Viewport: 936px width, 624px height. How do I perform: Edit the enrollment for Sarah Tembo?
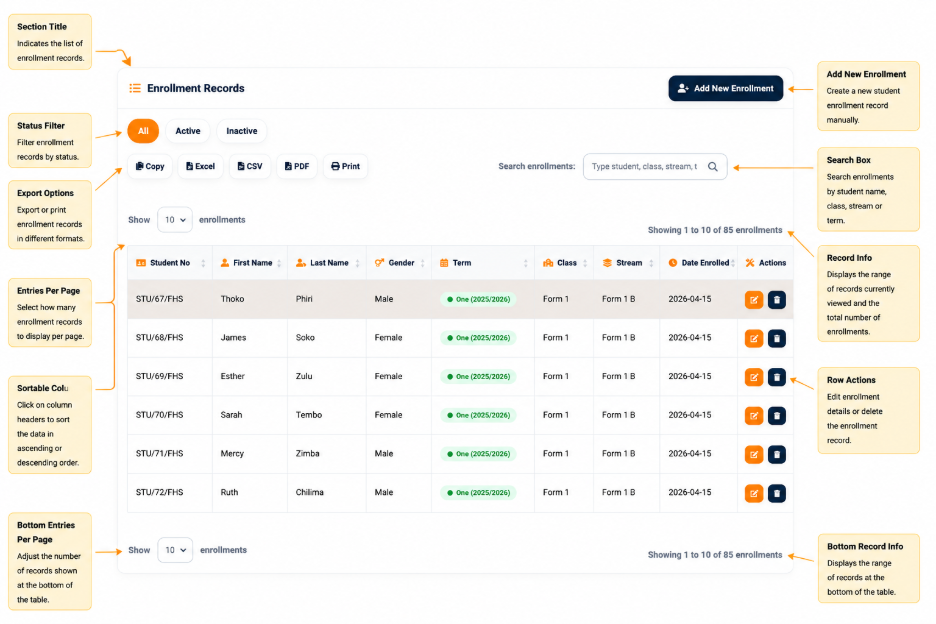tap(754, 416)
